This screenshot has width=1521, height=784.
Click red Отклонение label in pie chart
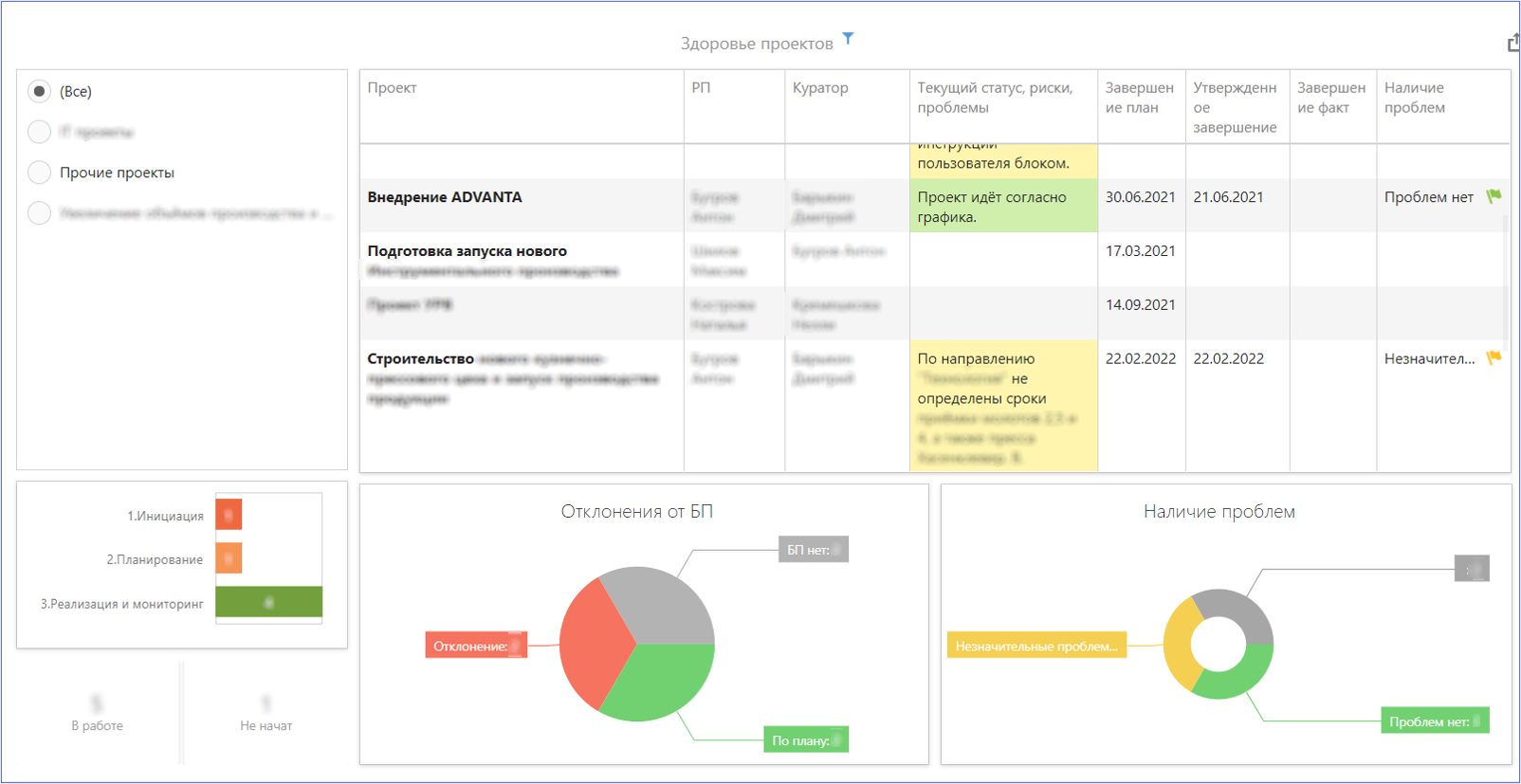pos(475,646)
